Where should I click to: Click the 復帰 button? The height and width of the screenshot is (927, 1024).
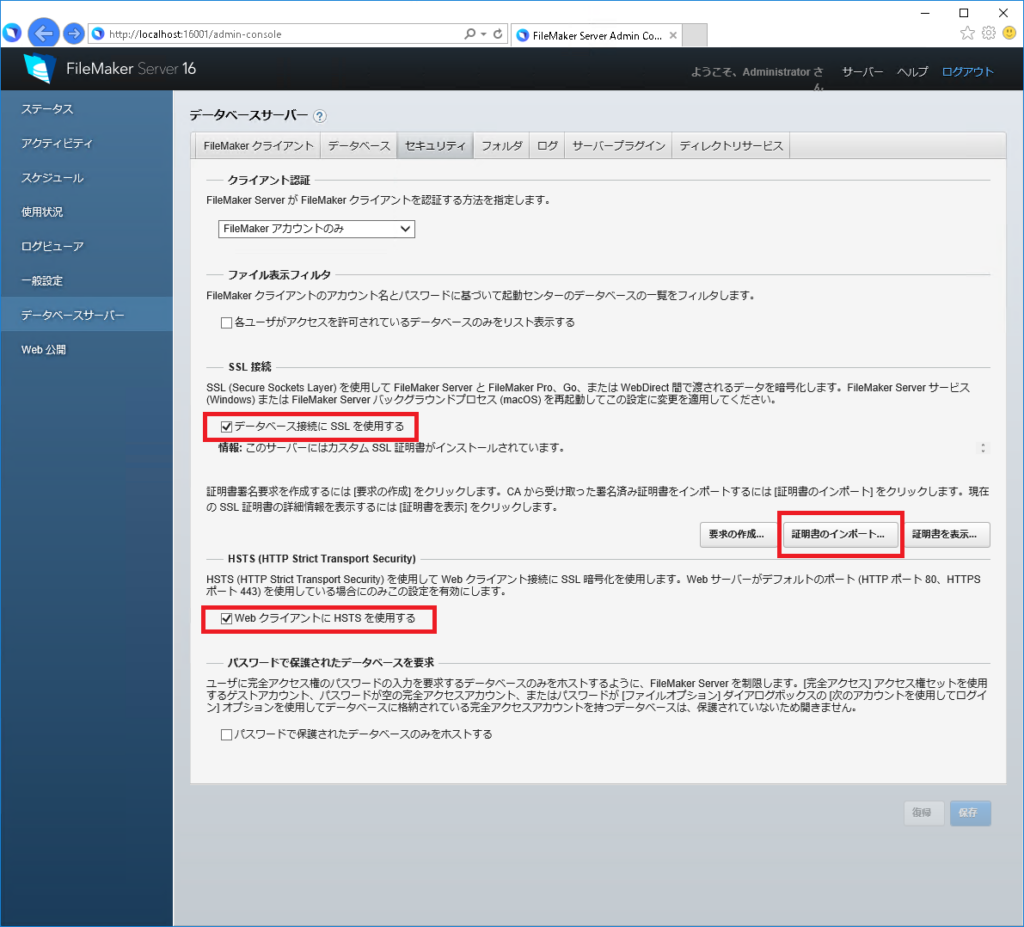coord(922,813)
